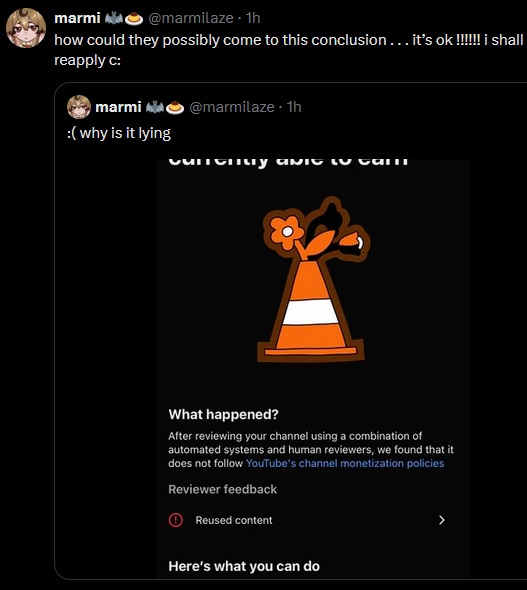Open the Reused content feedback row
The image size is (527, 590).
tap(307, 520)
